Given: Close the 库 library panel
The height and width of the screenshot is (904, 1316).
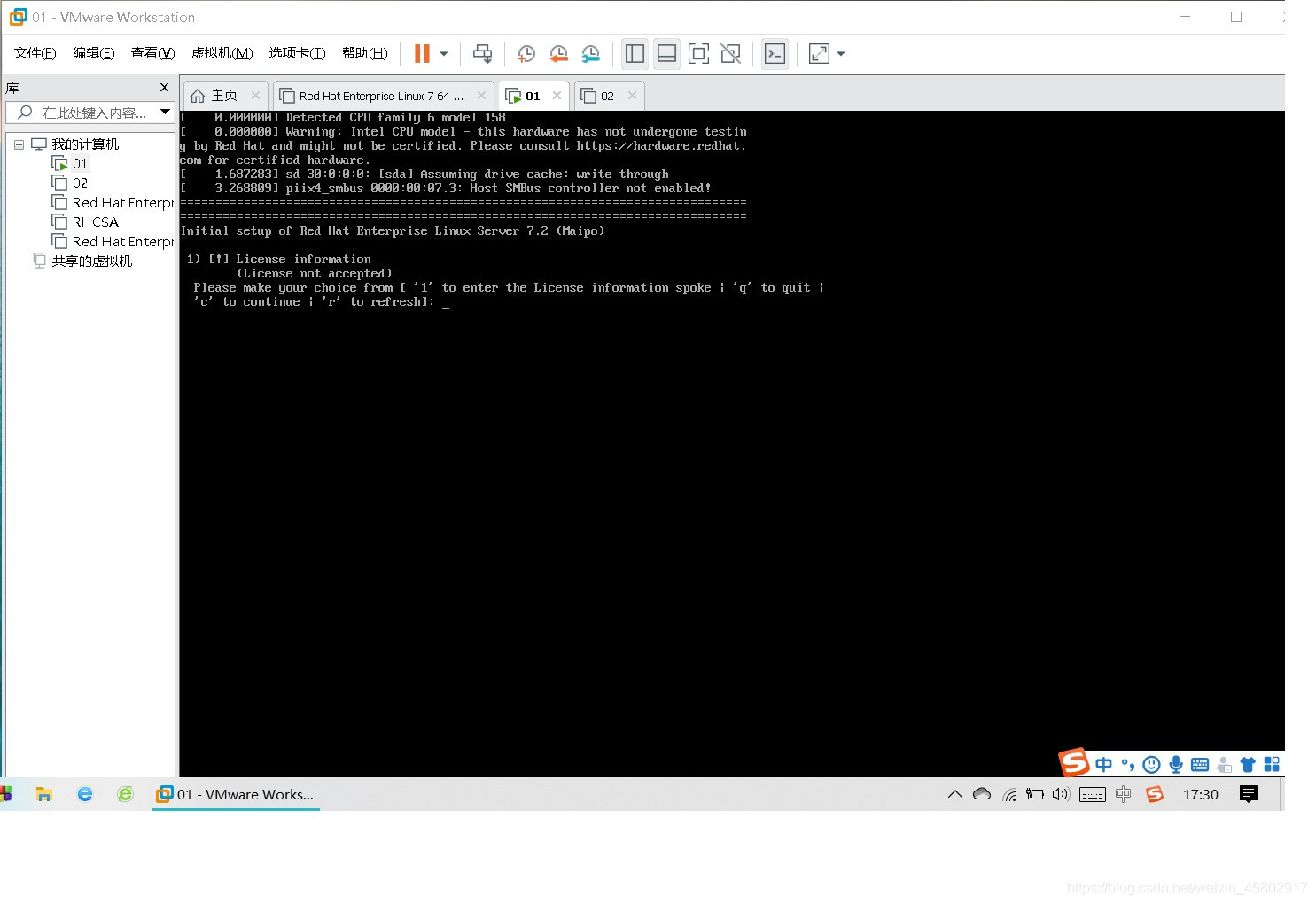Looking at the screenshot, I should coord(164,87).
